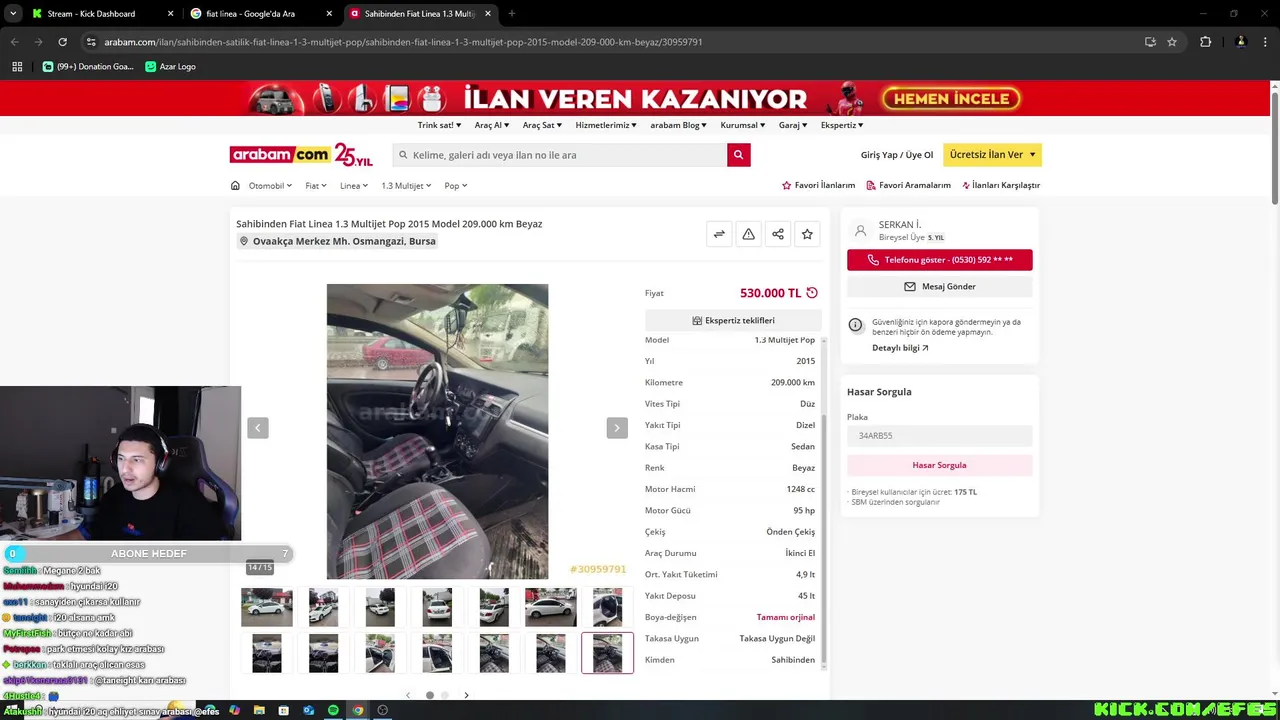Viewport: 1280px width, 720px height.
Task: Add the listing to favorites with the star icon
Action: 807,234
